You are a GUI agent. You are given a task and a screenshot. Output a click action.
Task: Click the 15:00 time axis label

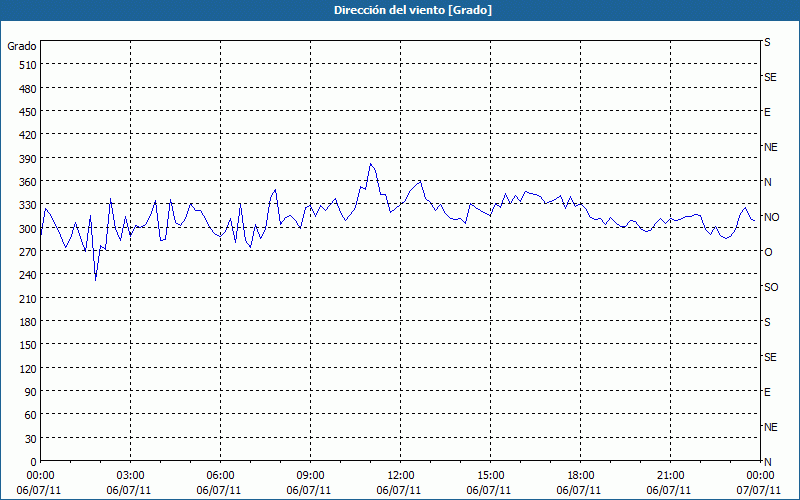pos(490,475)
